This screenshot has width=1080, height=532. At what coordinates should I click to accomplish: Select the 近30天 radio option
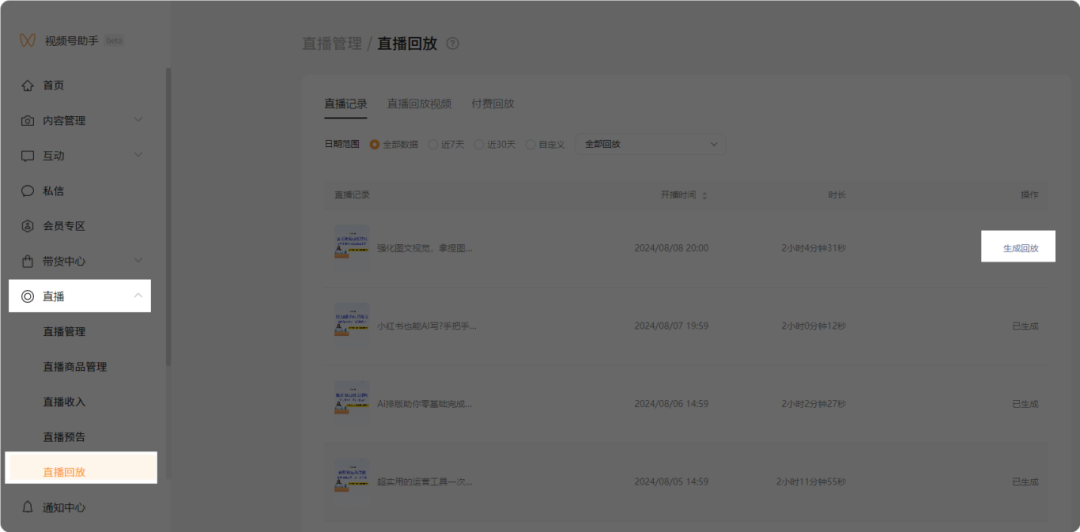(479, 144)
